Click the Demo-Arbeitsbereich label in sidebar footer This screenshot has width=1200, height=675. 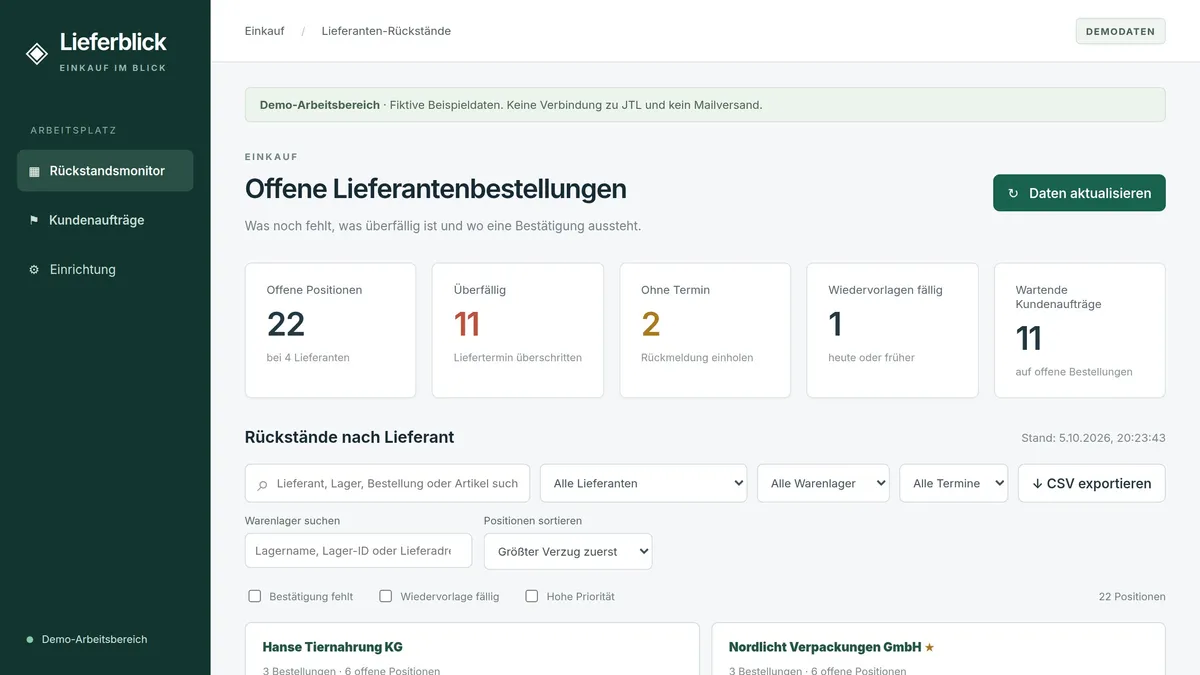(x=94, y=639)
